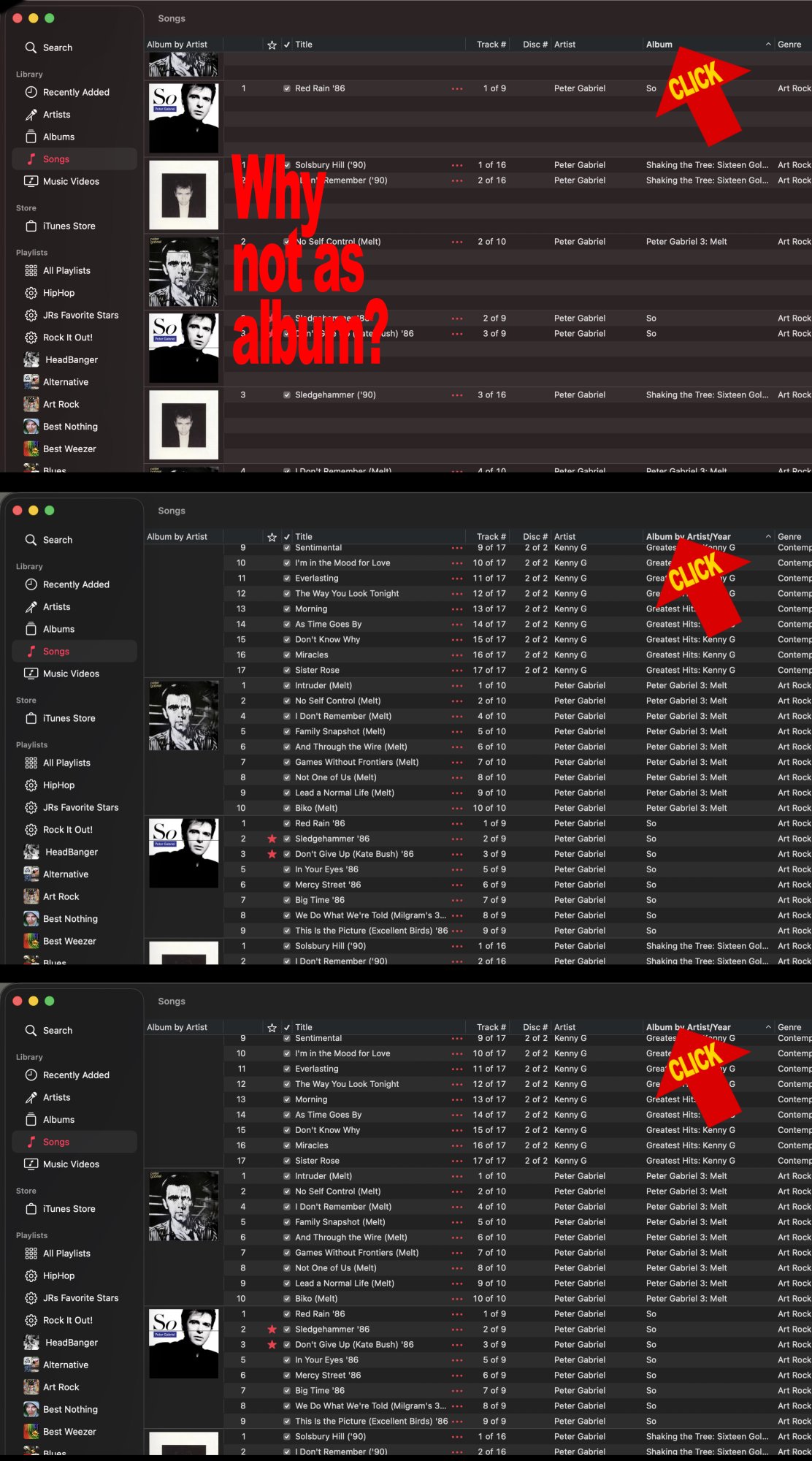Viewport: 812px width, 1461px height.
Task: Uncheck Sledgehammer ('90) checkbox in top window
Action: tap(287, 395)
